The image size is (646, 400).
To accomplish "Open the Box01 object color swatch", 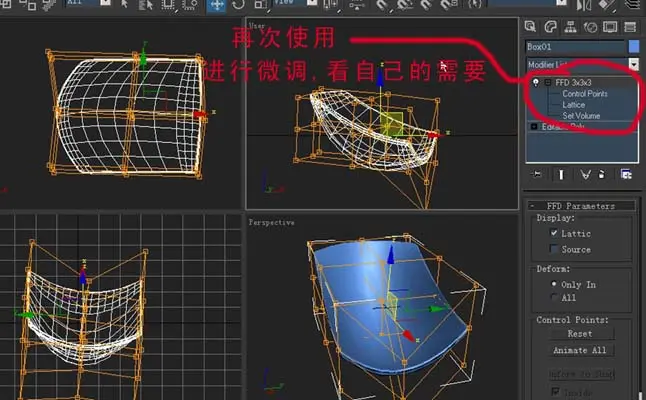I will [x=634, y=47].
